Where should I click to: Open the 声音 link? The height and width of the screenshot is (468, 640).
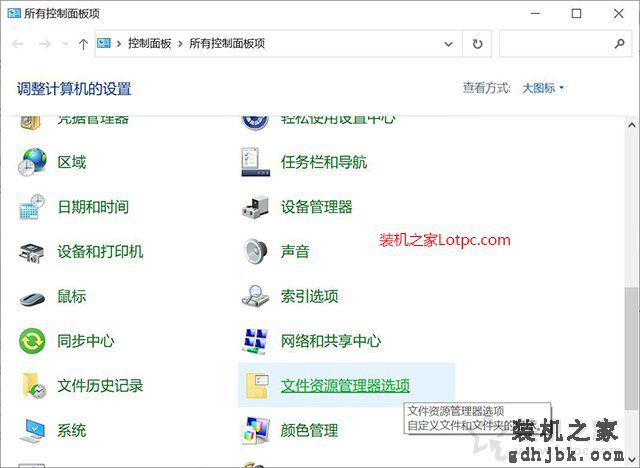click(x=295, y=251)
